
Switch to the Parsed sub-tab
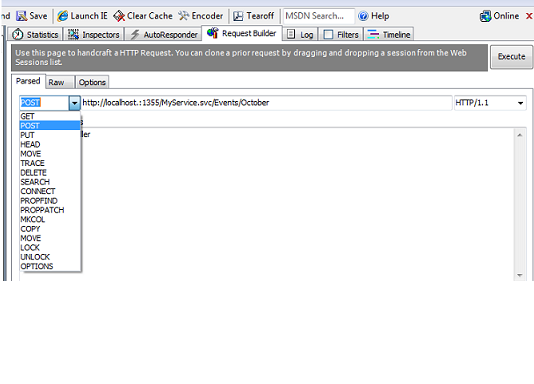[x=28, y=81]
